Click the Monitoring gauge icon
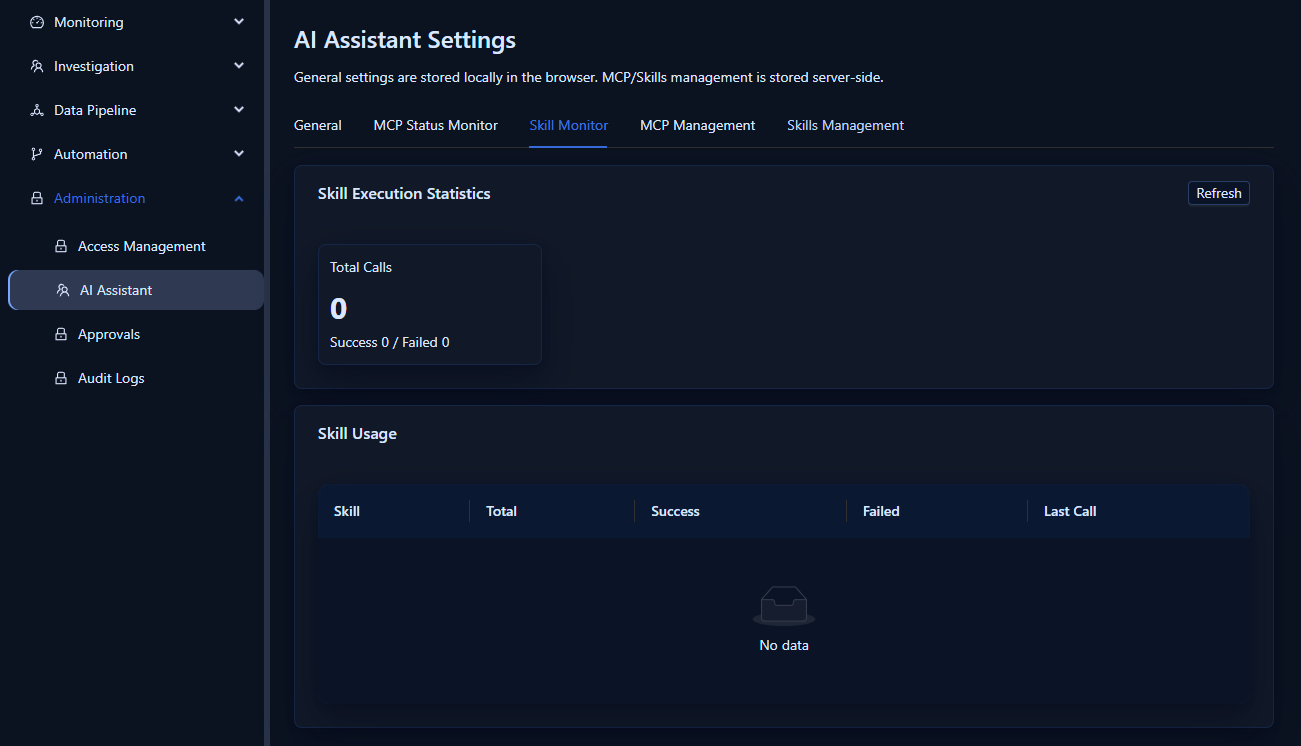Image resolution: width=1301 pixels, height=746 pixels. click(x=37, y=22)
